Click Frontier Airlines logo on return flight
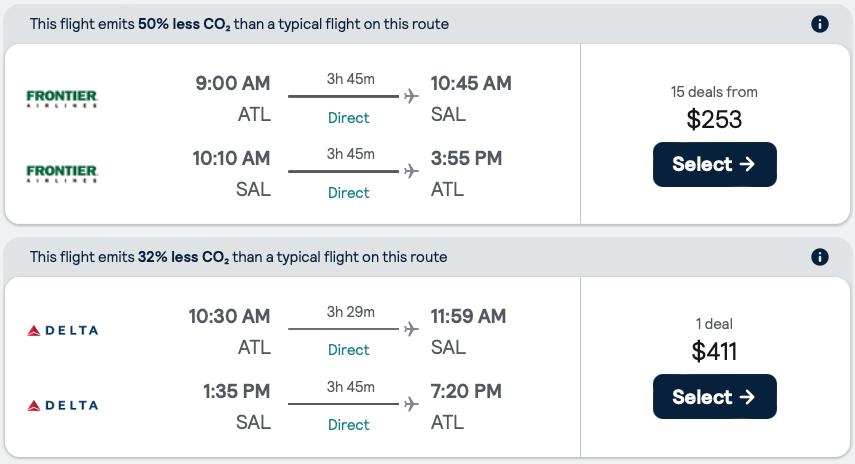 [62, 172]
